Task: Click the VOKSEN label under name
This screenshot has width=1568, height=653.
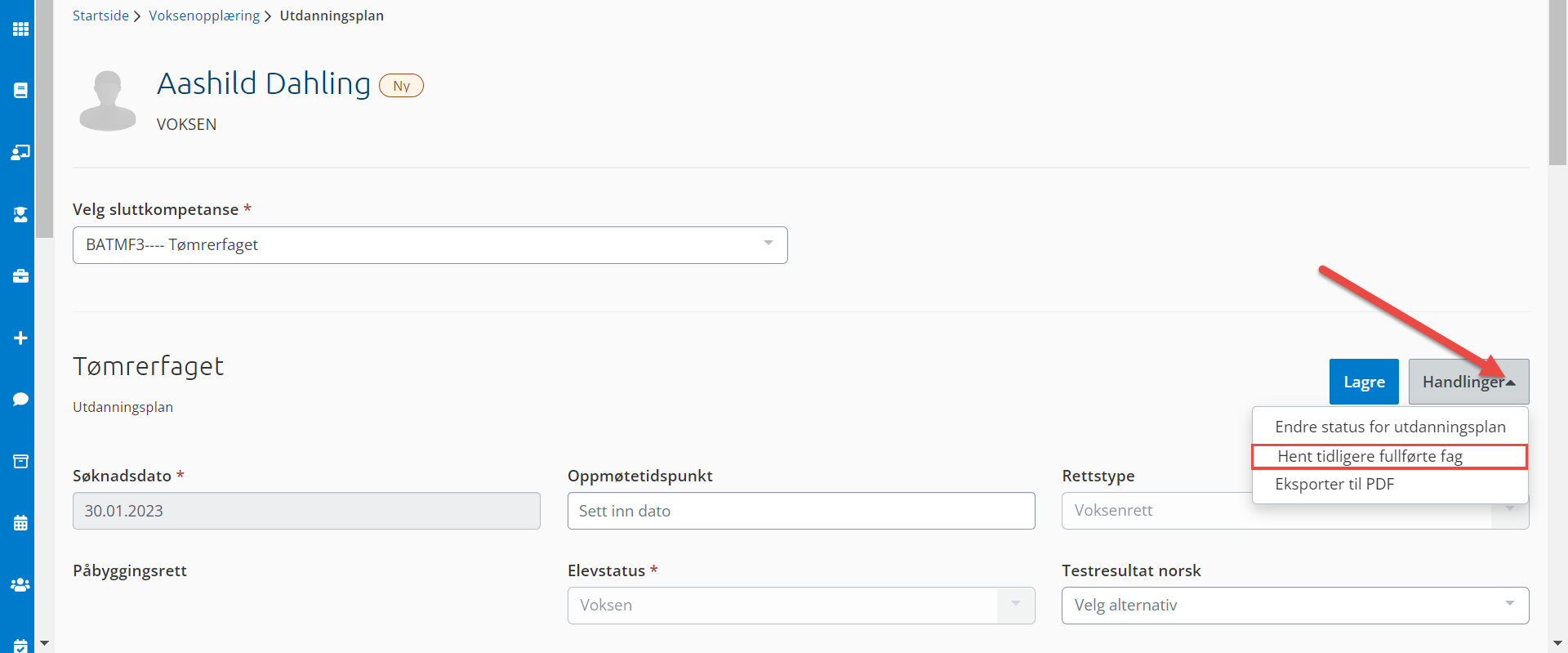Action: pos(186,124)
